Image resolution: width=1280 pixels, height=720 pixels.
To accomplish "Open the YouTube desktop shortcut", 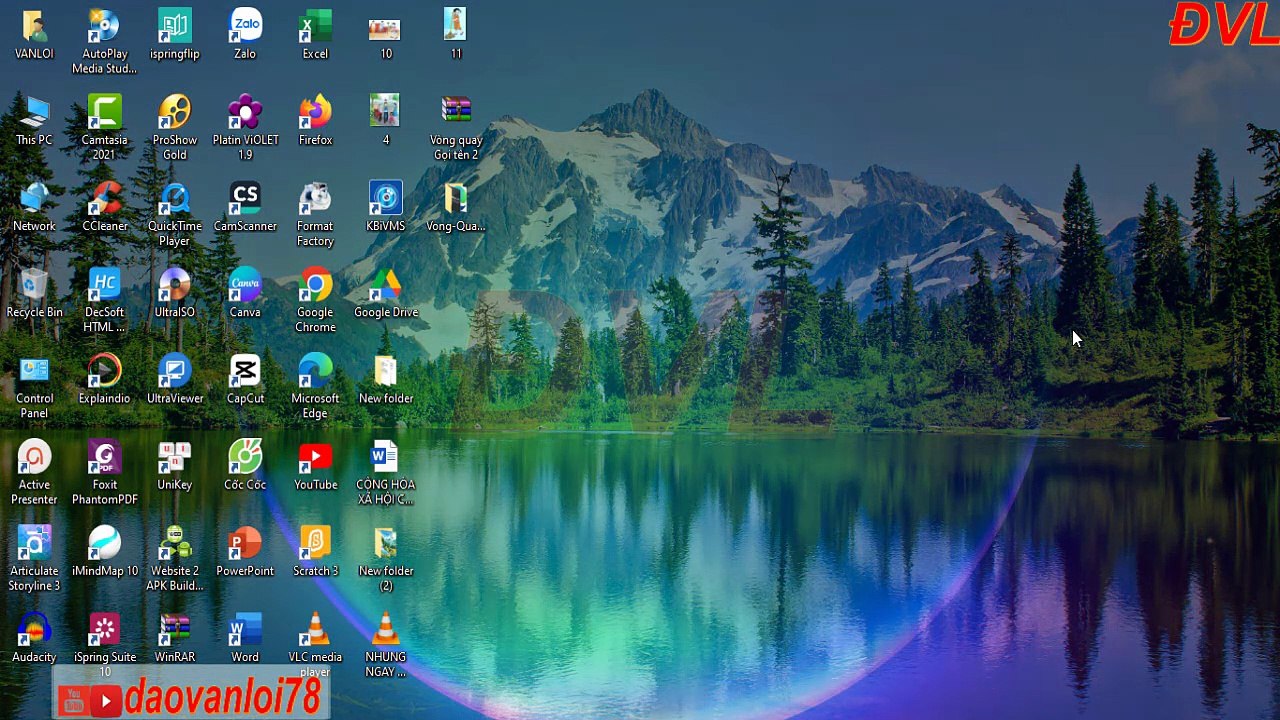I will [x=315, y=457].
